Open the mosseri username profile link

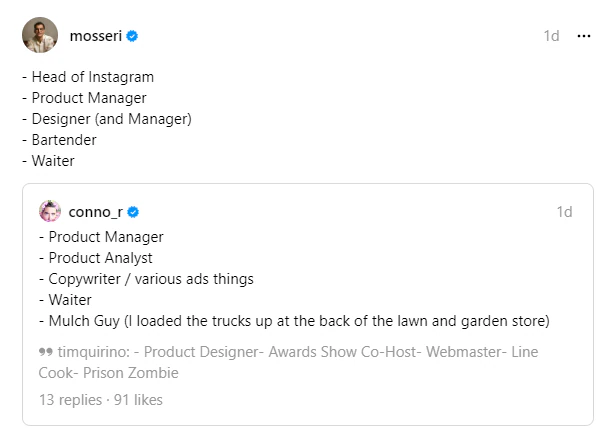point(95,36)
